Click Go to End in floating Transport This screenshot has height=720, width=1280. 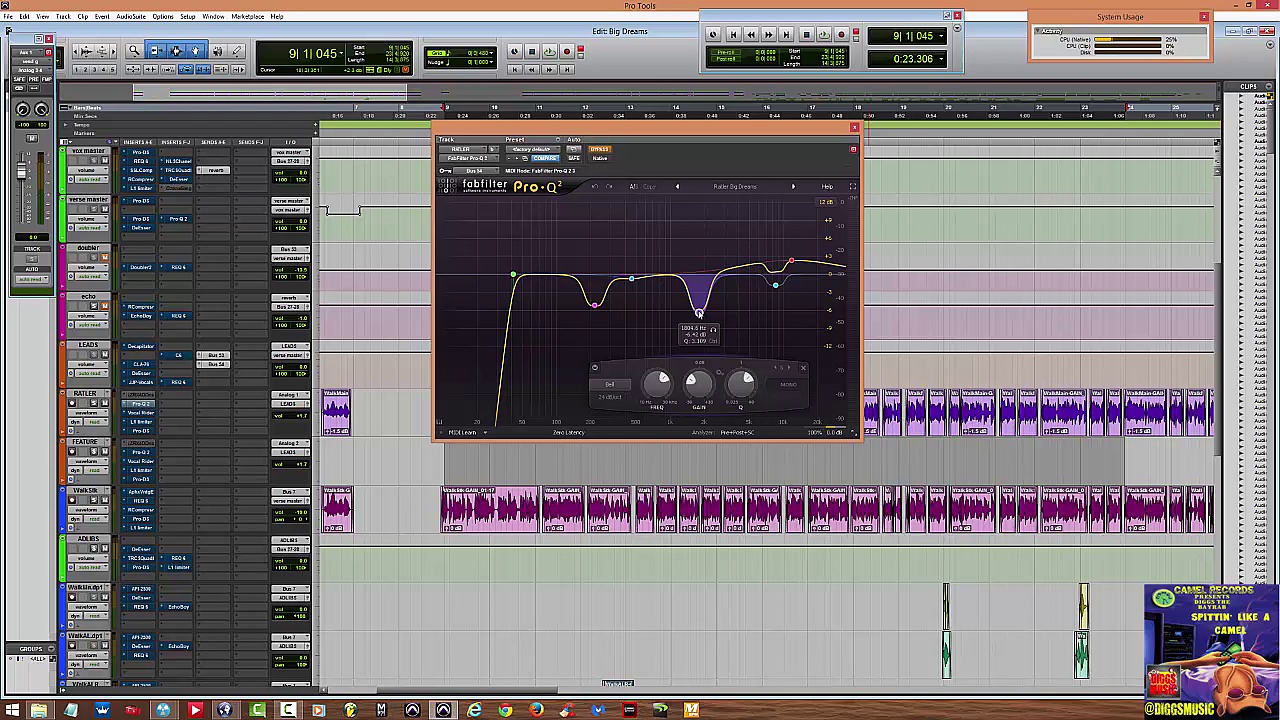pos(786,35)
